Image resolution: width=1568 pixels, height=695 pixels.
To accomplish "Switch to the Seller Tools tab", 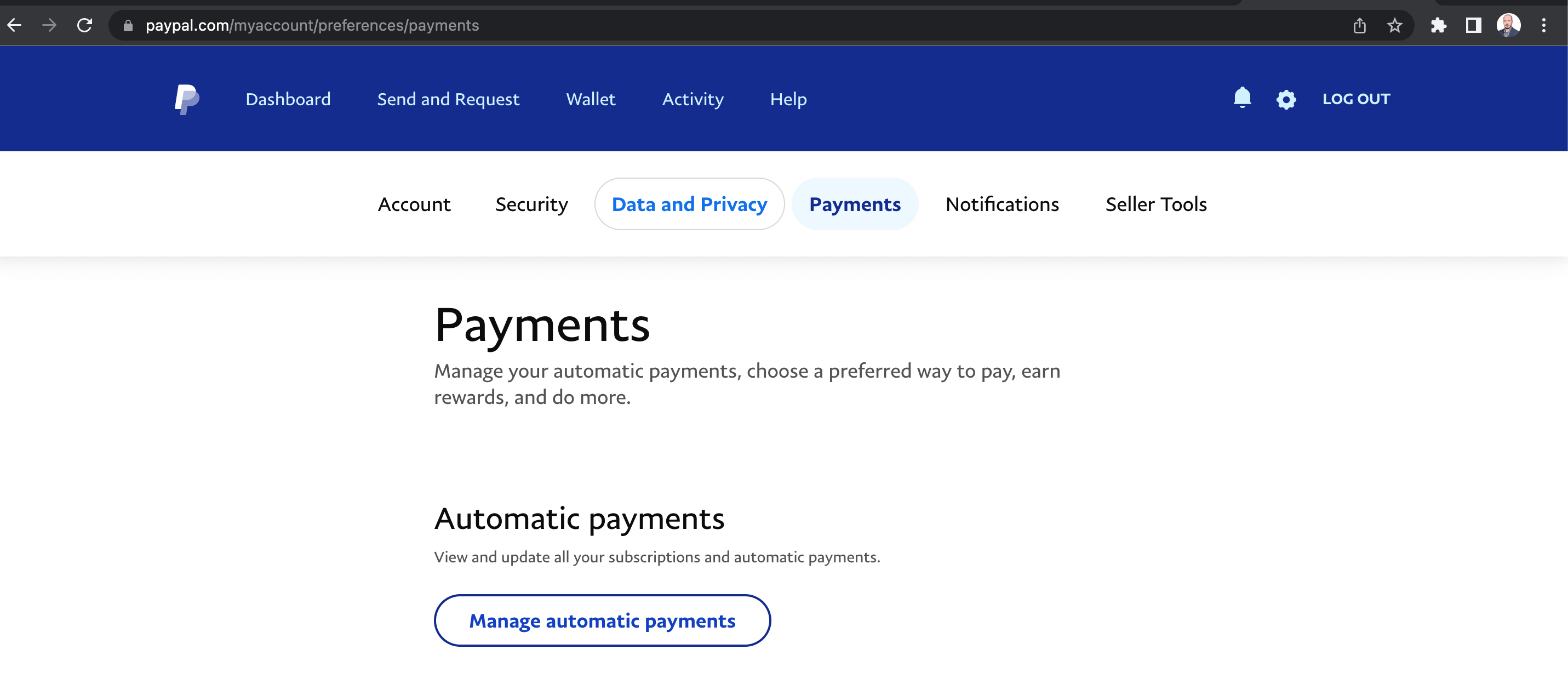I will coord(1156,204).
